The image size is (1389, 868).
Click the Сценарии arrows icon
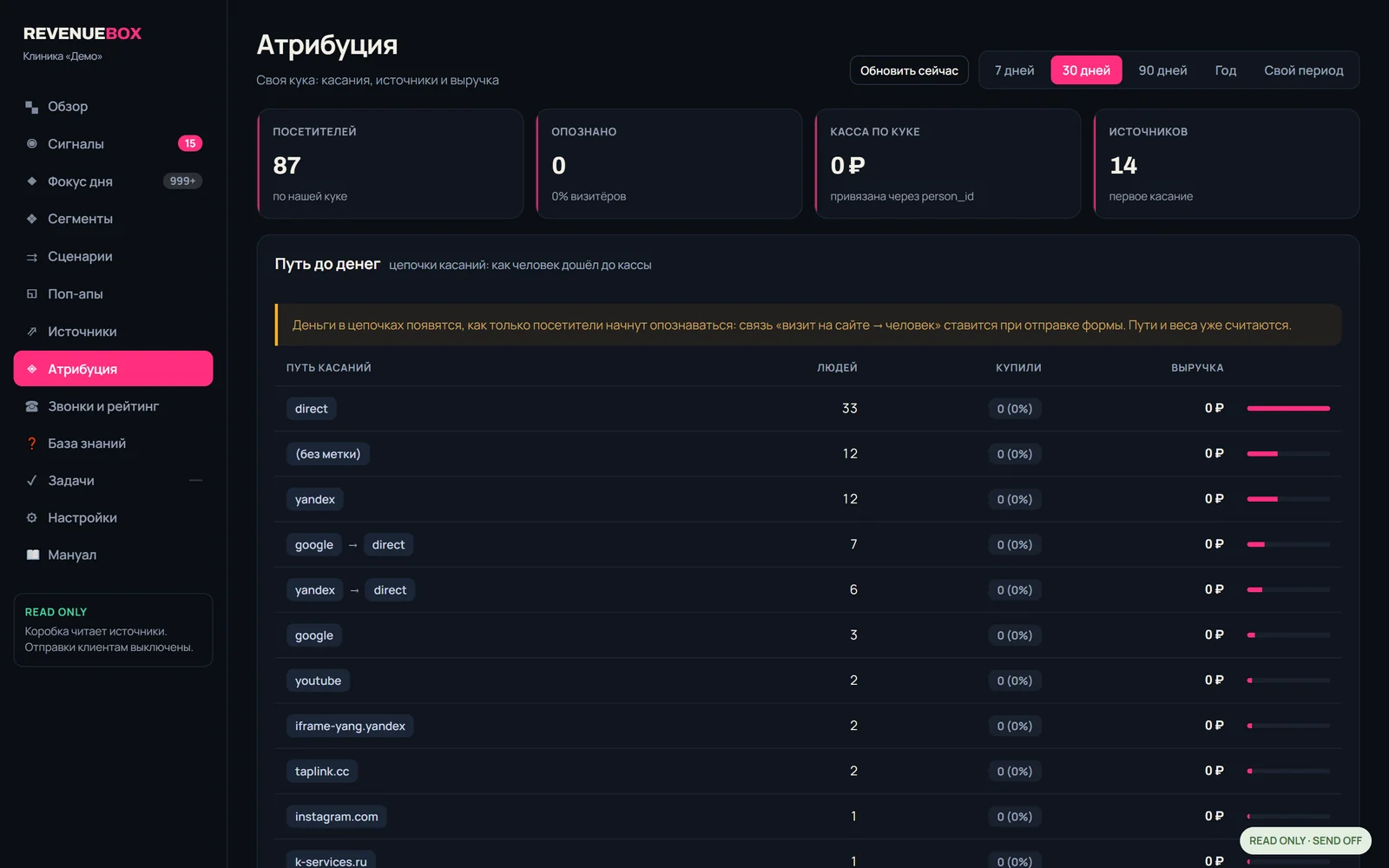(32, 257)
